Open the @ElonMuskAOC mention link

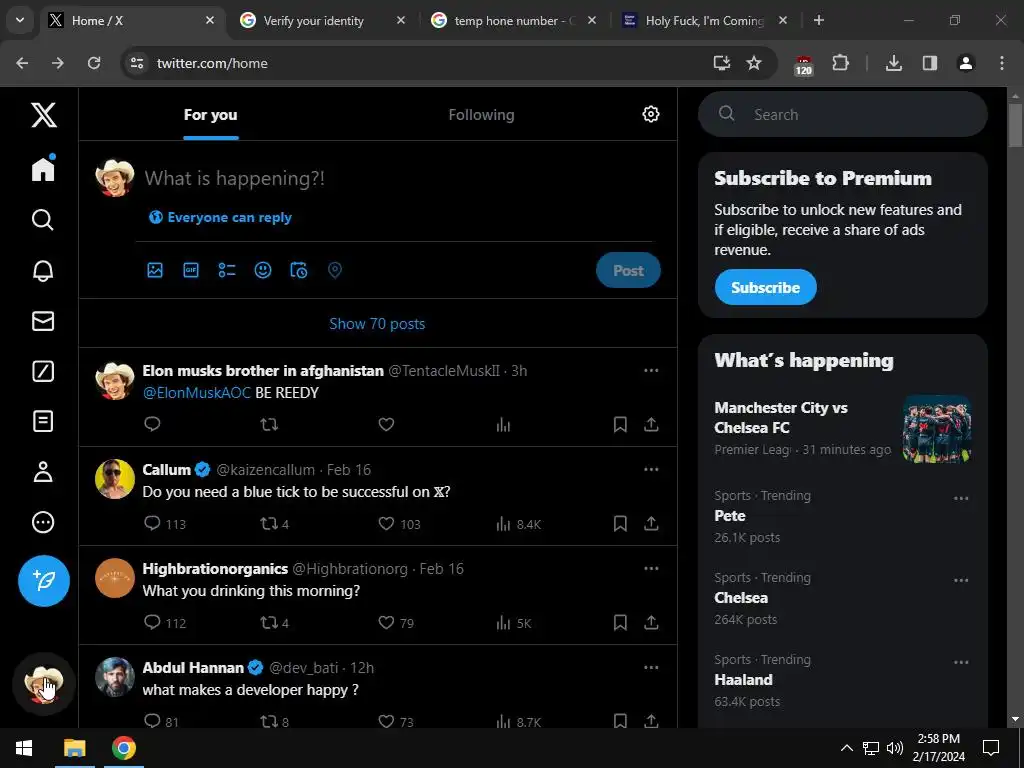tap(197, 393)
